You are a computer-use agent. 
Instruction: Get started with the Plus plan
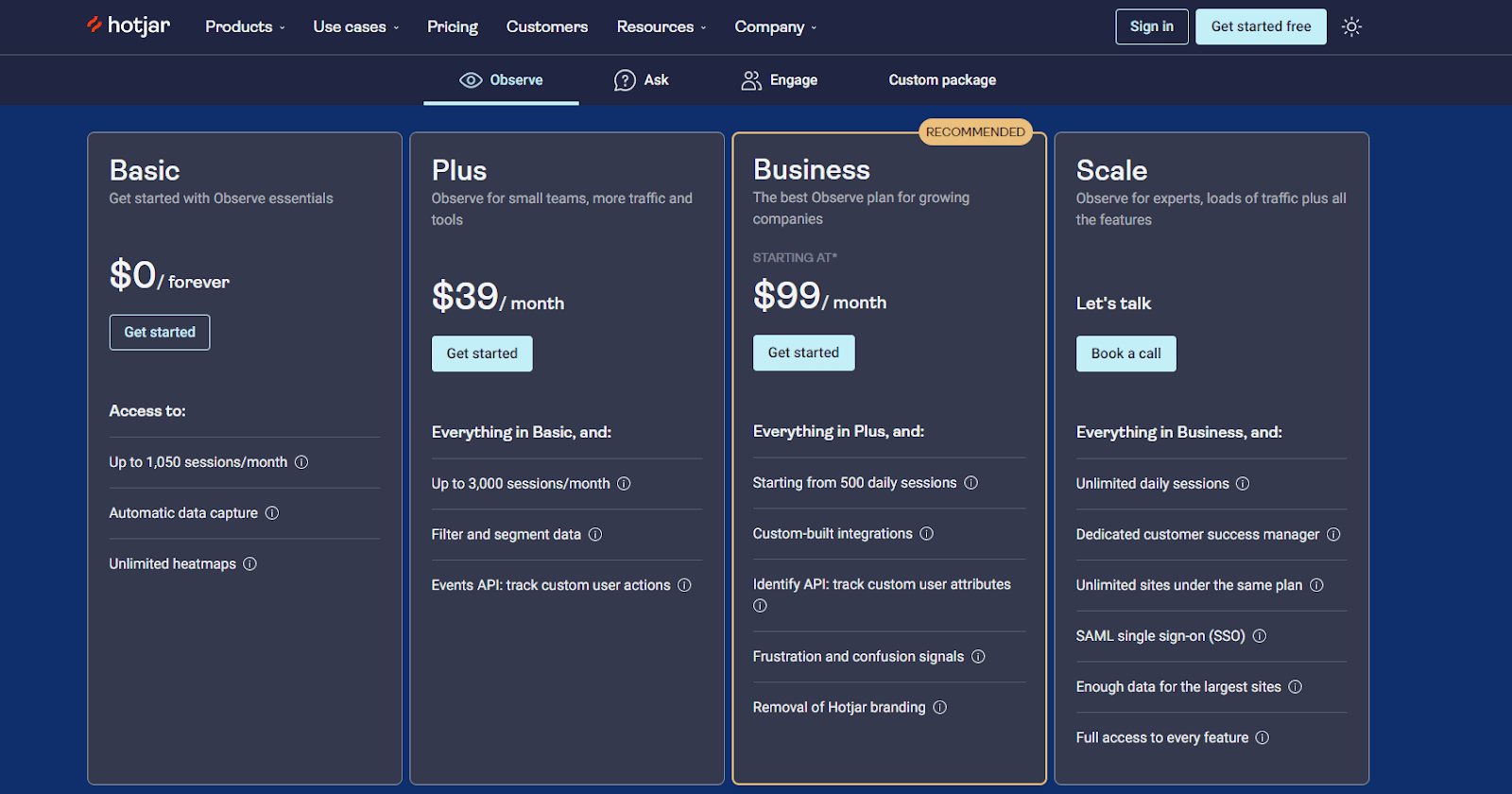[482, 354]
